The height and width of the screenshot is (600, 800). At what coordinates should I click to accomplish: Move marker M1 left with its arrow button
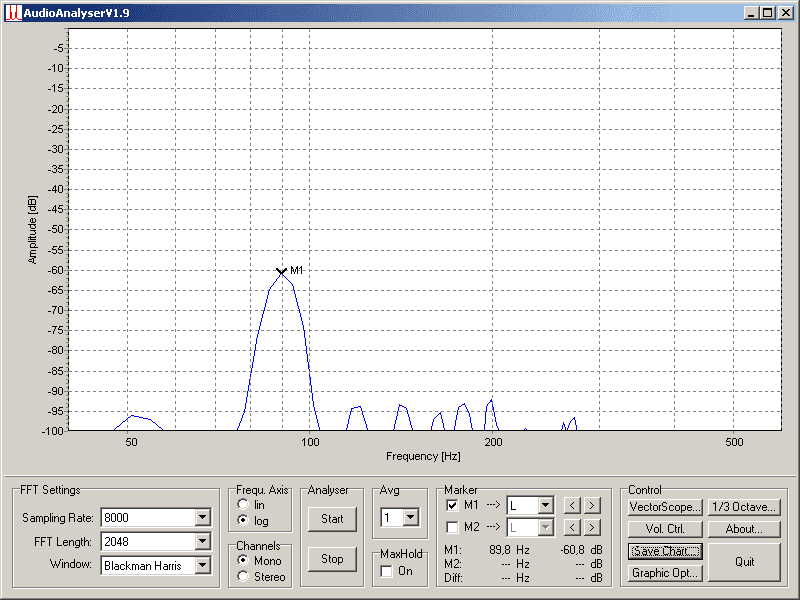(x=572, y=506)
